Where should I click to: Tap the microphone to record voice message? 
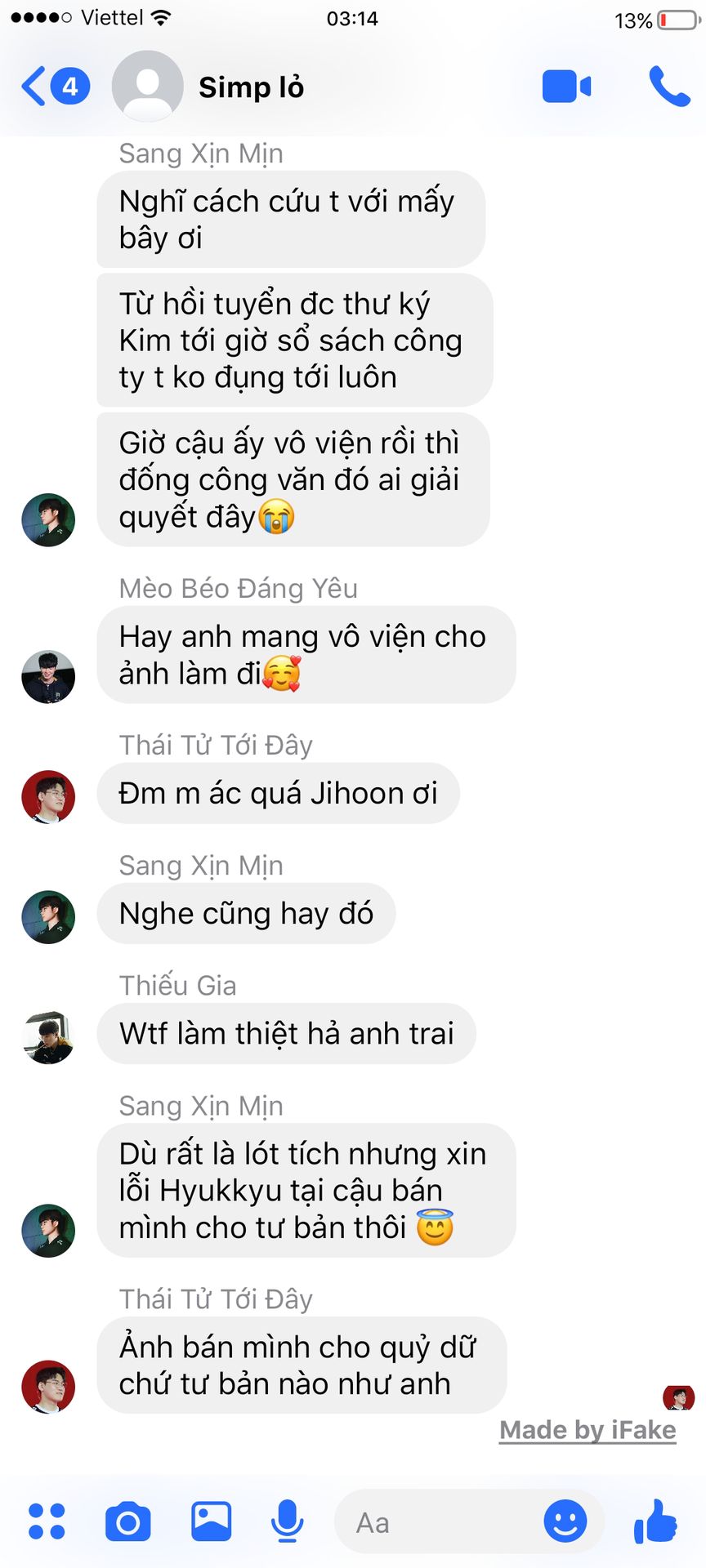(x=287, y=1521)
